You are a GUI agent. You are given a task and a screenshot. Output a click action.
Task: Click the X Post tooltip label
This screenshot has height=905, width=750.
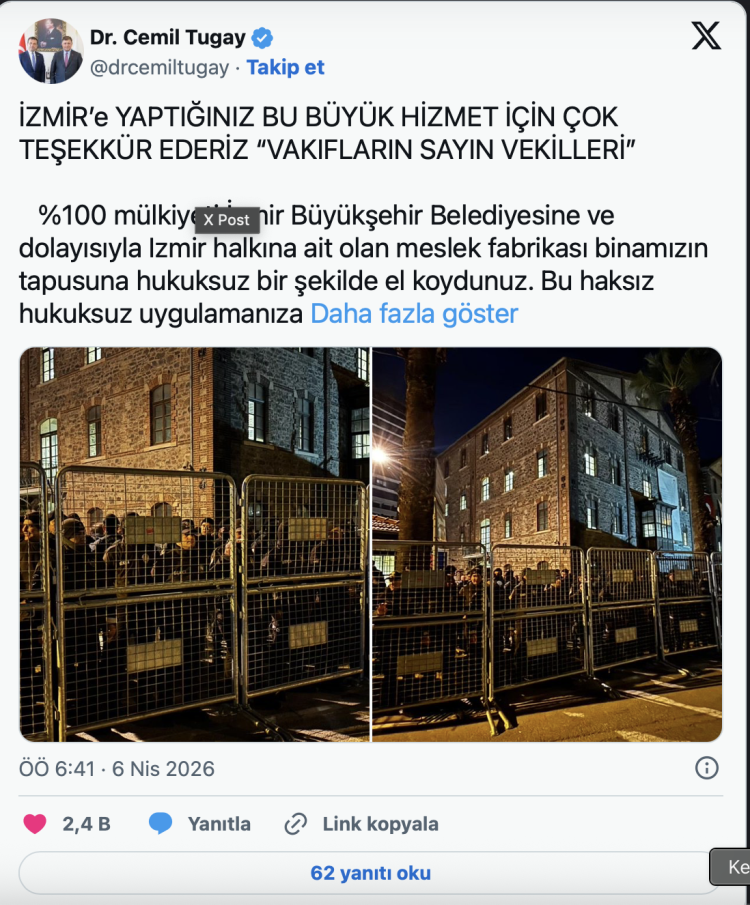coord(227,220)
